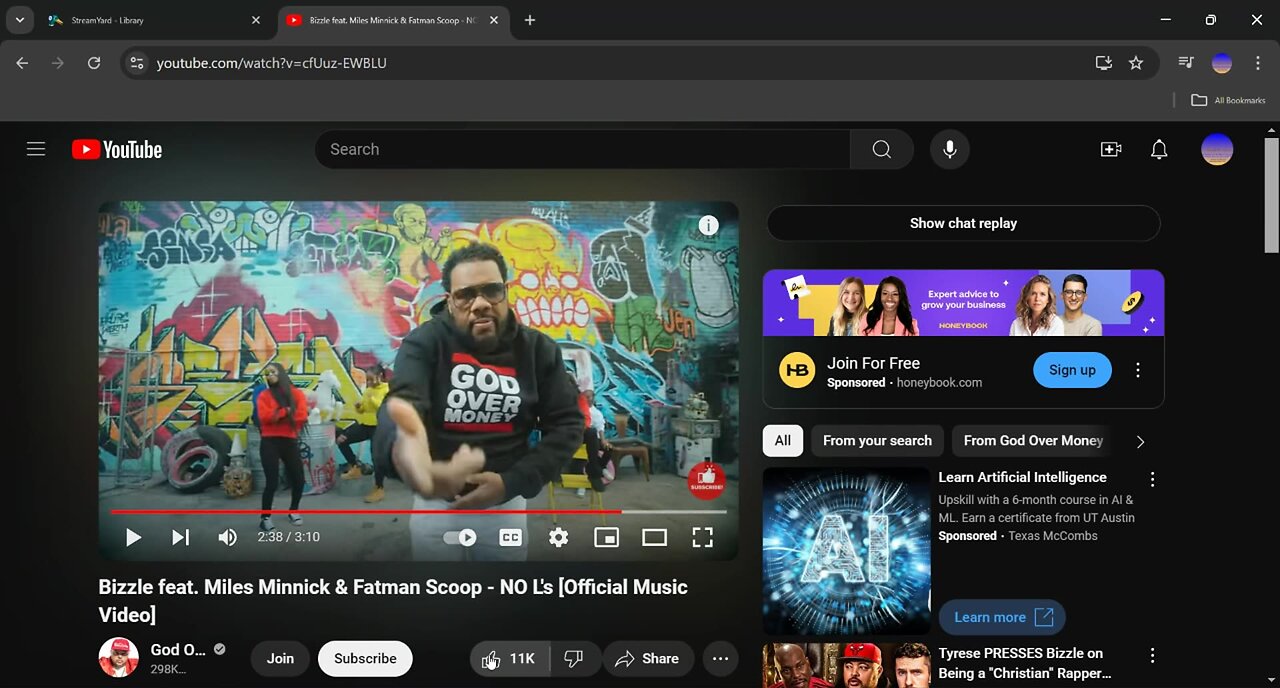Open the Chrome profile avatar
The image size is (1280, 688).
pyautogui.click(x=1222, y=63)
